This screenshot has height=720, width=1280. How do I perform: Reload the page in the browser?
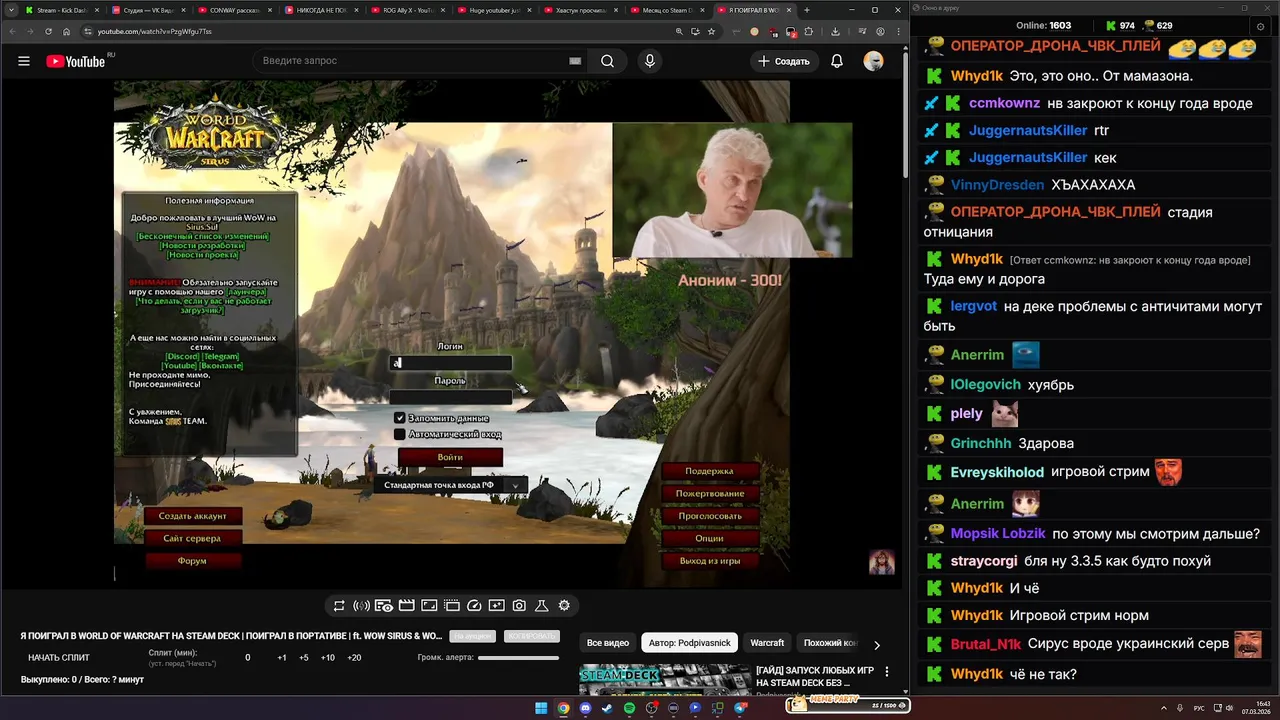point(48,31)
